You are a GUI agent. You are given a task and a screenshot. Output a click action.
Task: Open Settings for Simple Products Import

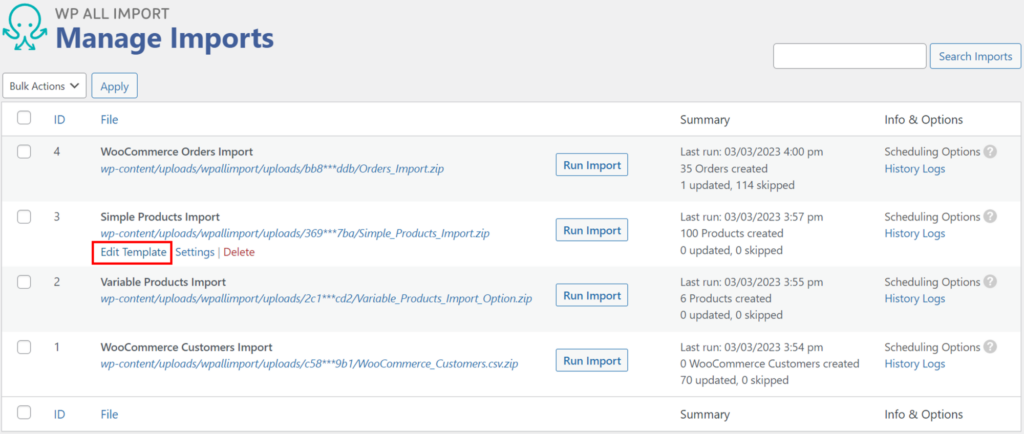(195, 252)
